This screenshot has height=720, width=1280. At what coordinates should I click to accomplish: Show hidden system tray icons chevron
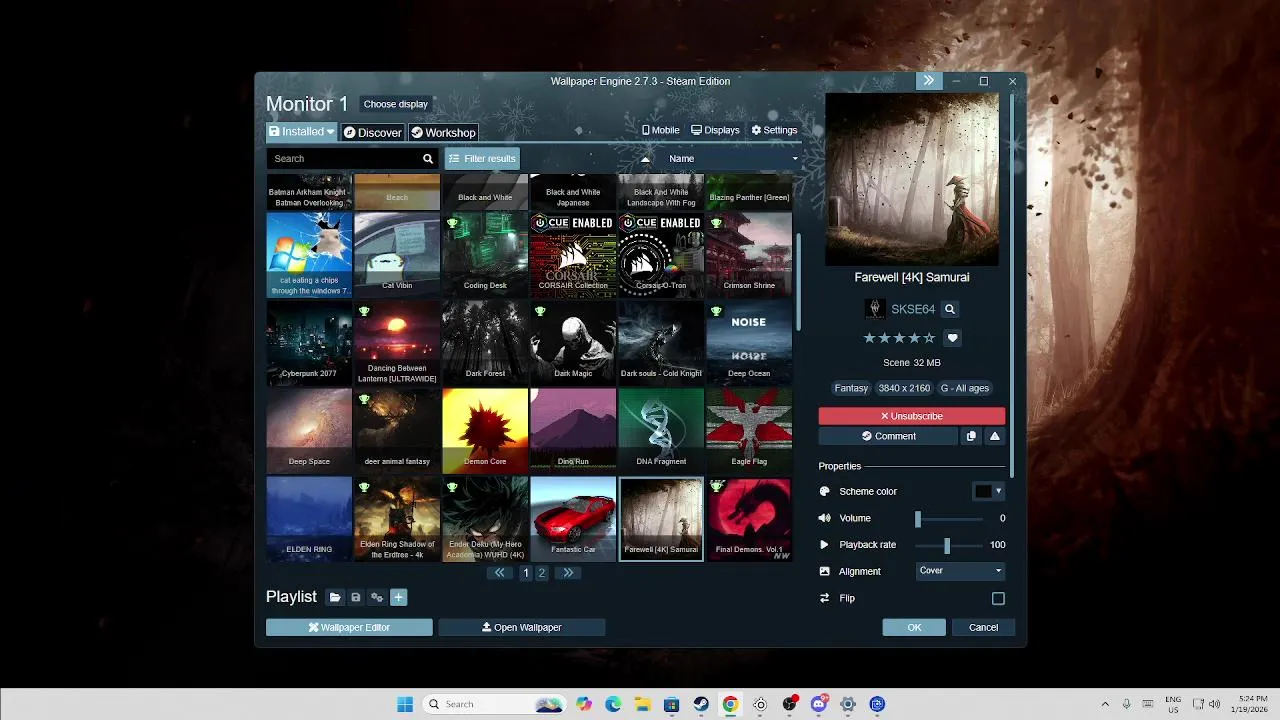[x=1105, y=704]
